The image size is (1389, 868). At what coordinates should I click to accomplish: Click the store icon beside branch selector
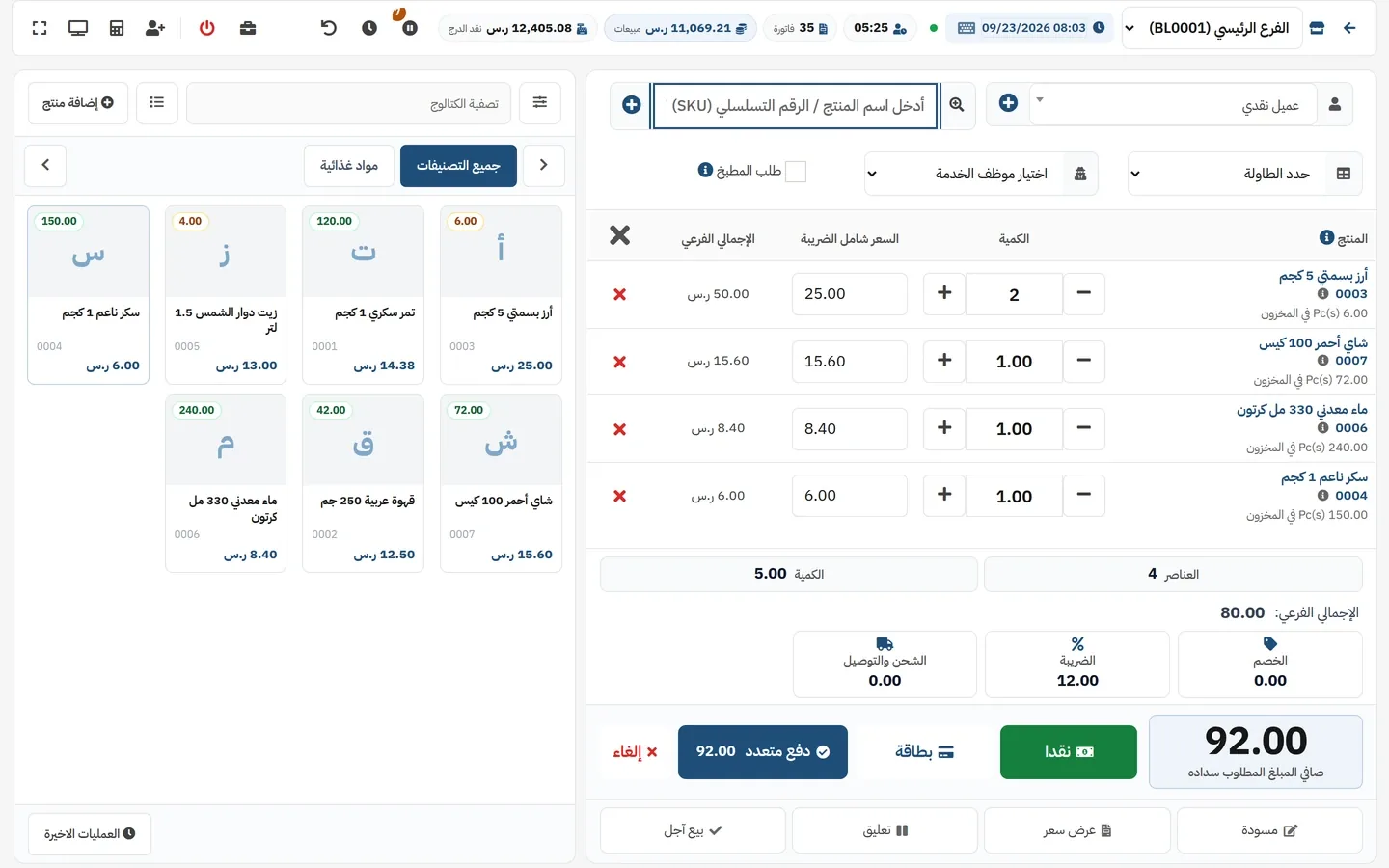[1317, 28]
